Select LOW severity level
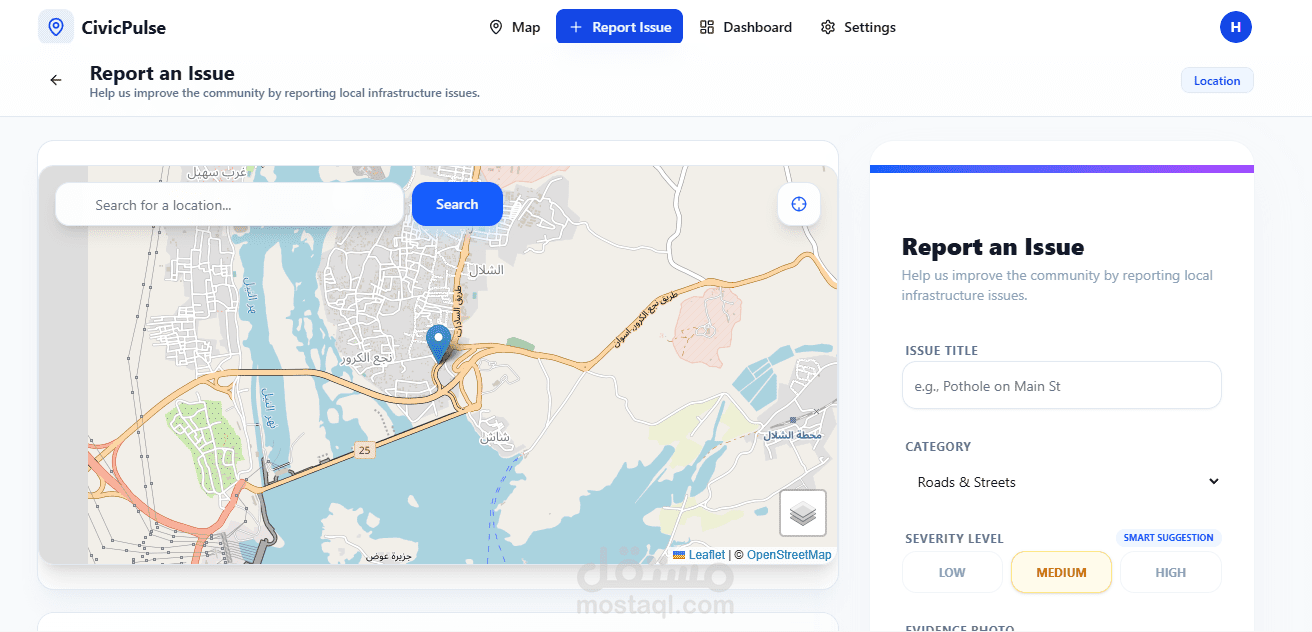The image size is (1312, 632). coord(952,573)
